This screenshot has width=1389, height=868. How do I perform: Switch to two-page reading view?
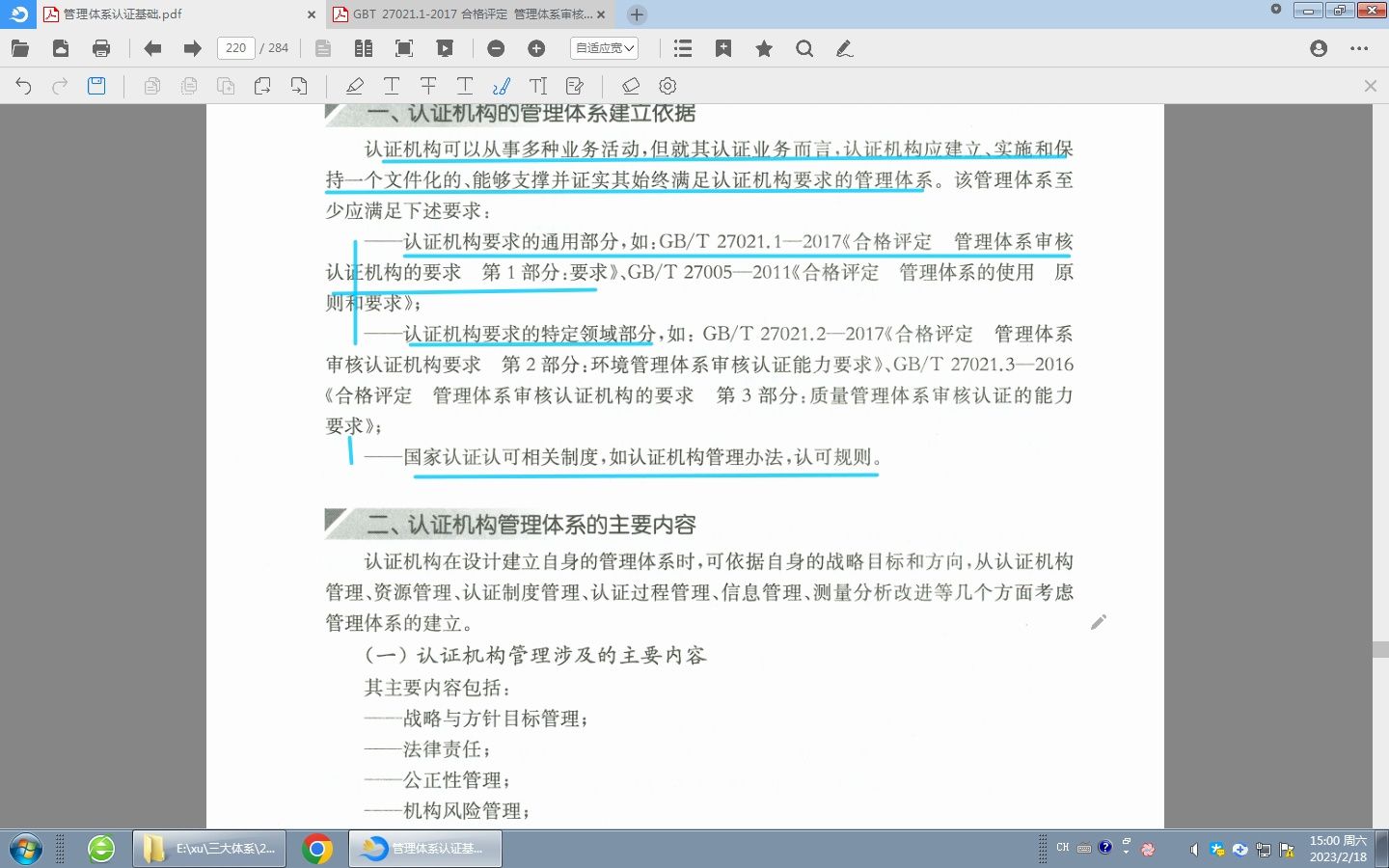364,47
